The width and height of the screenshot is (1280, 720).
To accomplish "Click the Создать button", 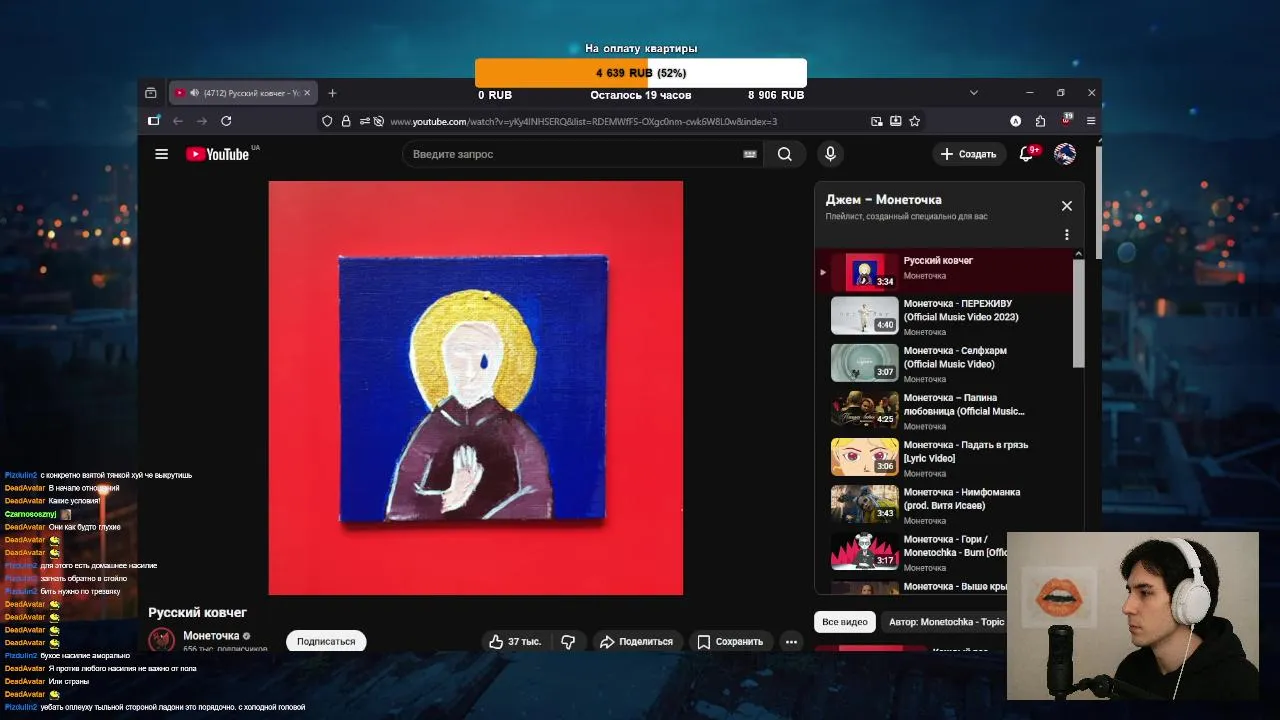I will click(968, 154).
